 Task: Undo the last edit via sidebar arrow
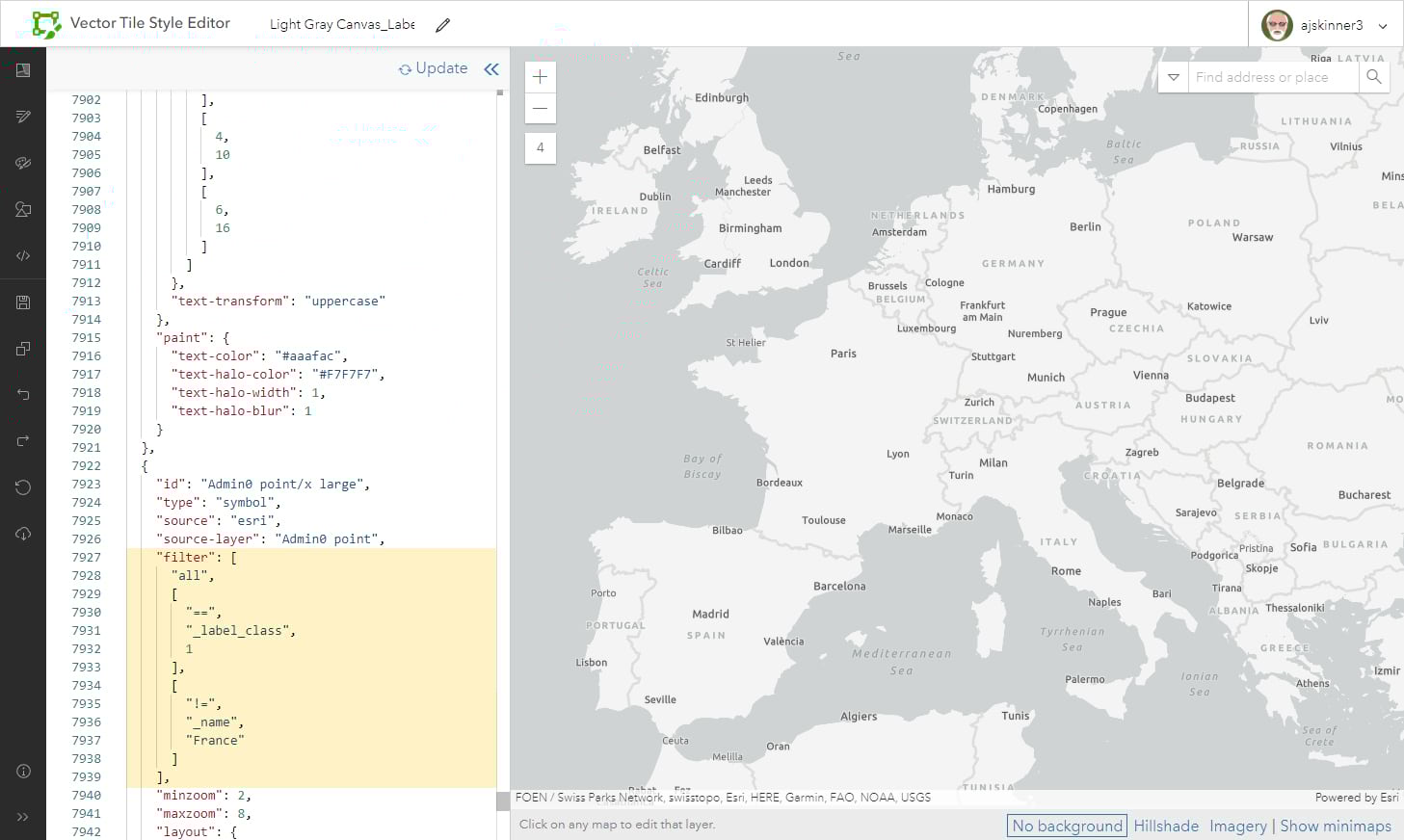point(23,394)
